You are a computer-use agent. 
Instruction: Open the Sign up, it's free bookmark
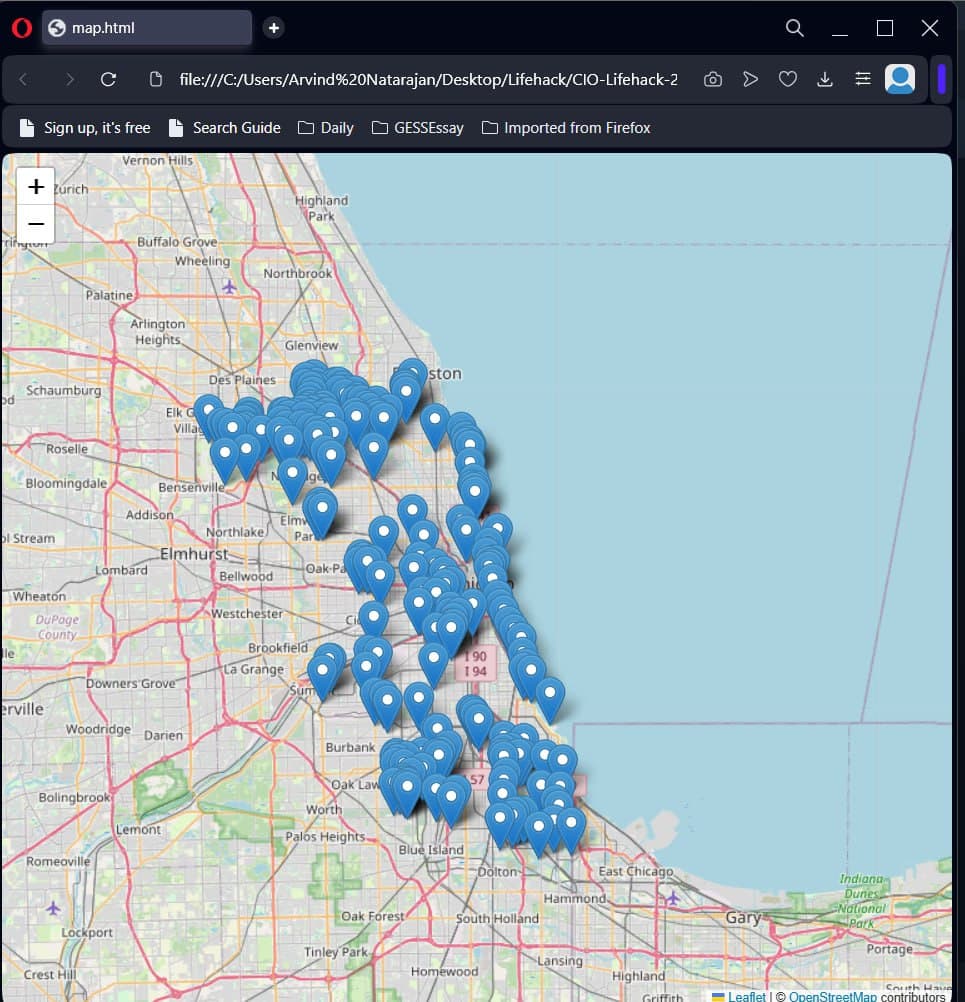tap(85, 127)
